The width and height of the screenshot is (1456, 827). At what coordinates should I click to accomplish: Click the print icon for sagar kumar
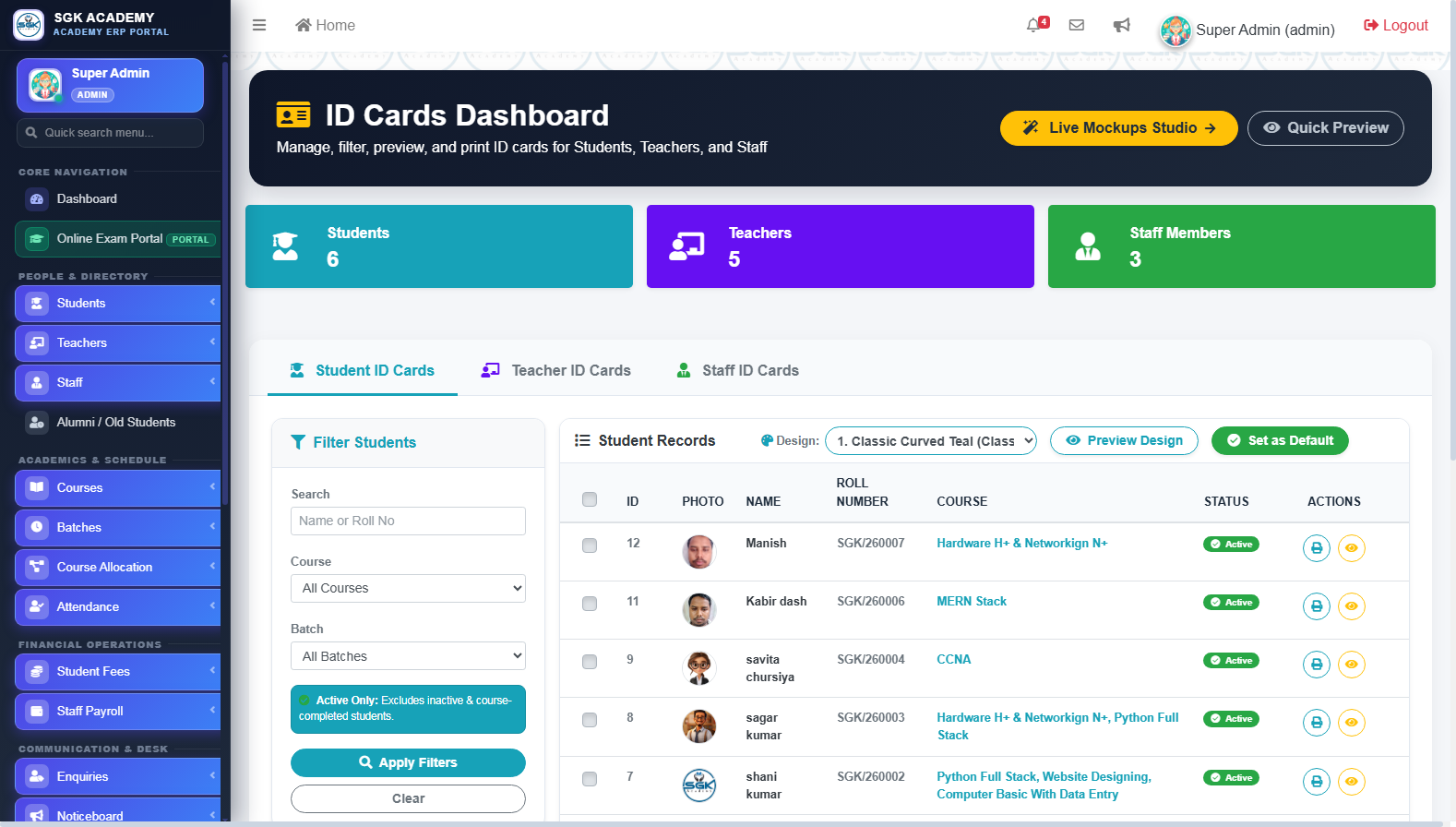(1317, 723)
